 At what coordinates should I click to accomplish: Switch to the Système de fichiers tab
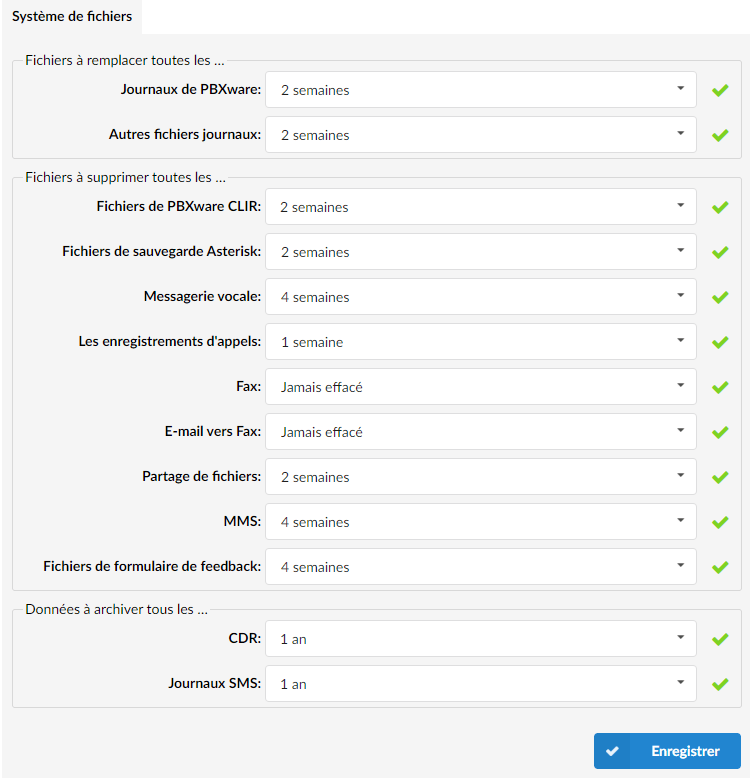[72, 17]
